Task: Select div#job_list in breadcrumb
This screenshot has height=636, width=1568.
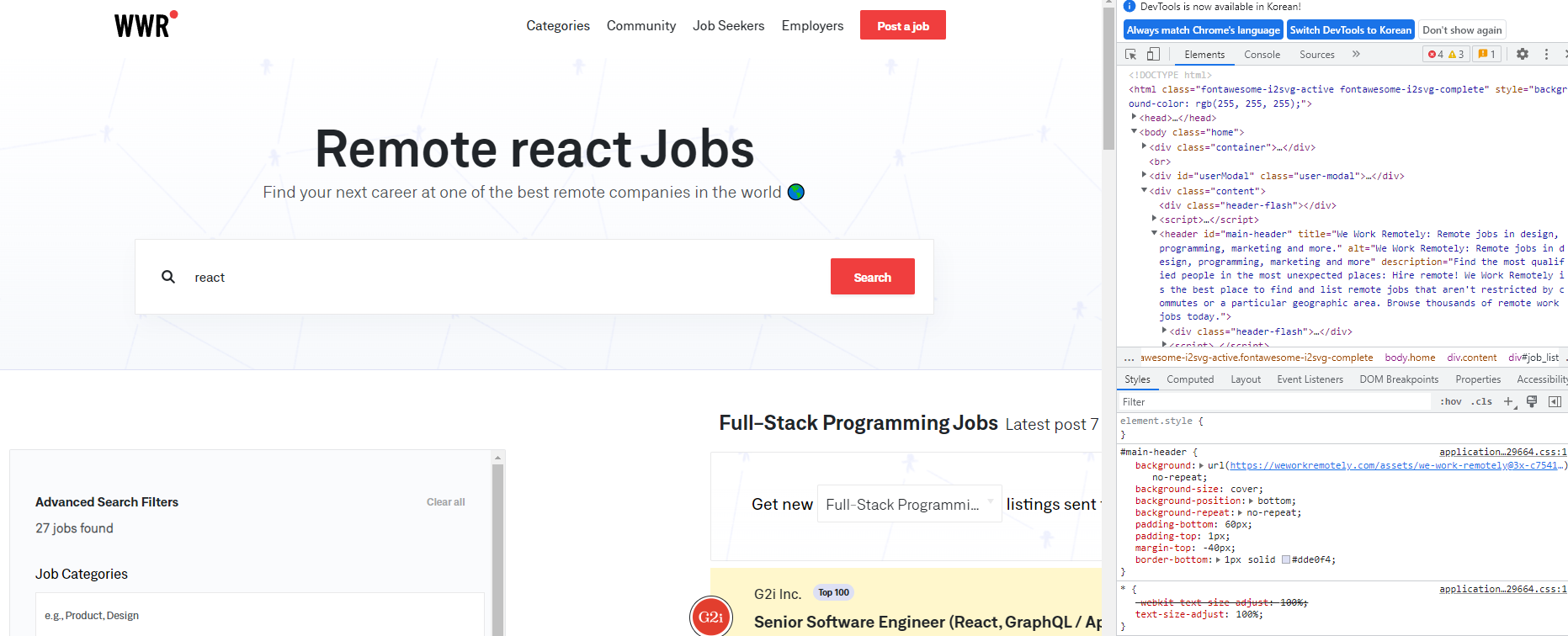Action: (x=1533, y=358)
